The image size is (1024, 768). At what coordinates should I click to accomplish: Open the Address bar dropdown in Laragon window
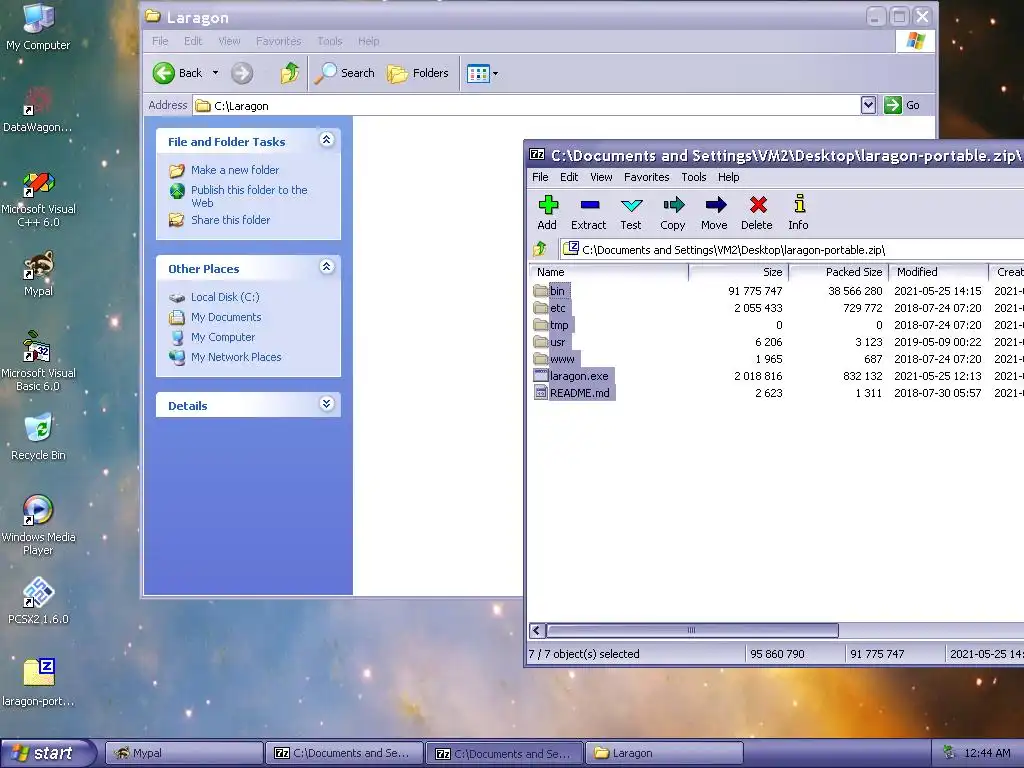click(x=868, y=105)
